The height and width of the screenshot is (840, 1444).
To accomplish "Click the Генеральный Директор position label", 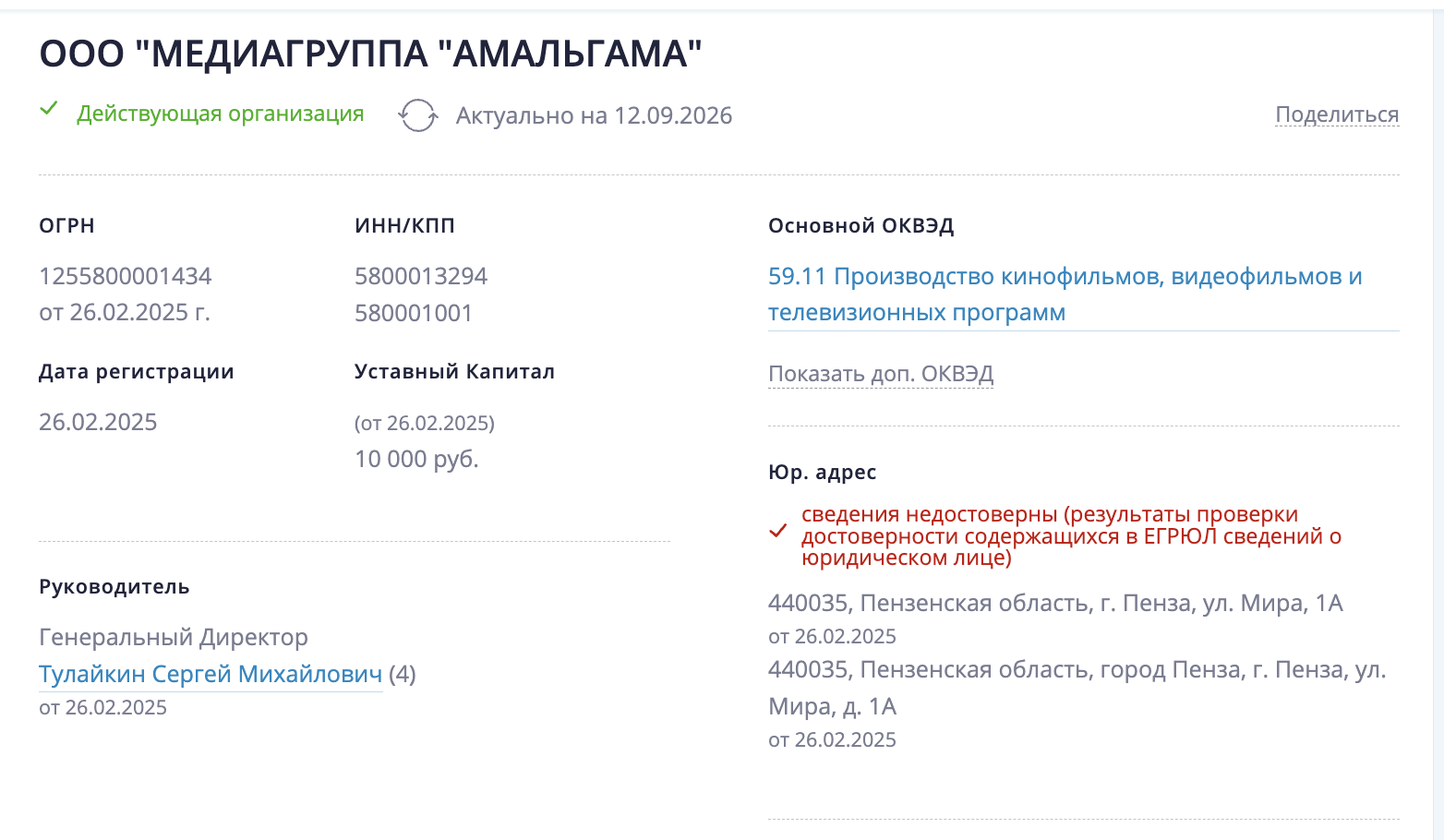I will tap(174, 637).
